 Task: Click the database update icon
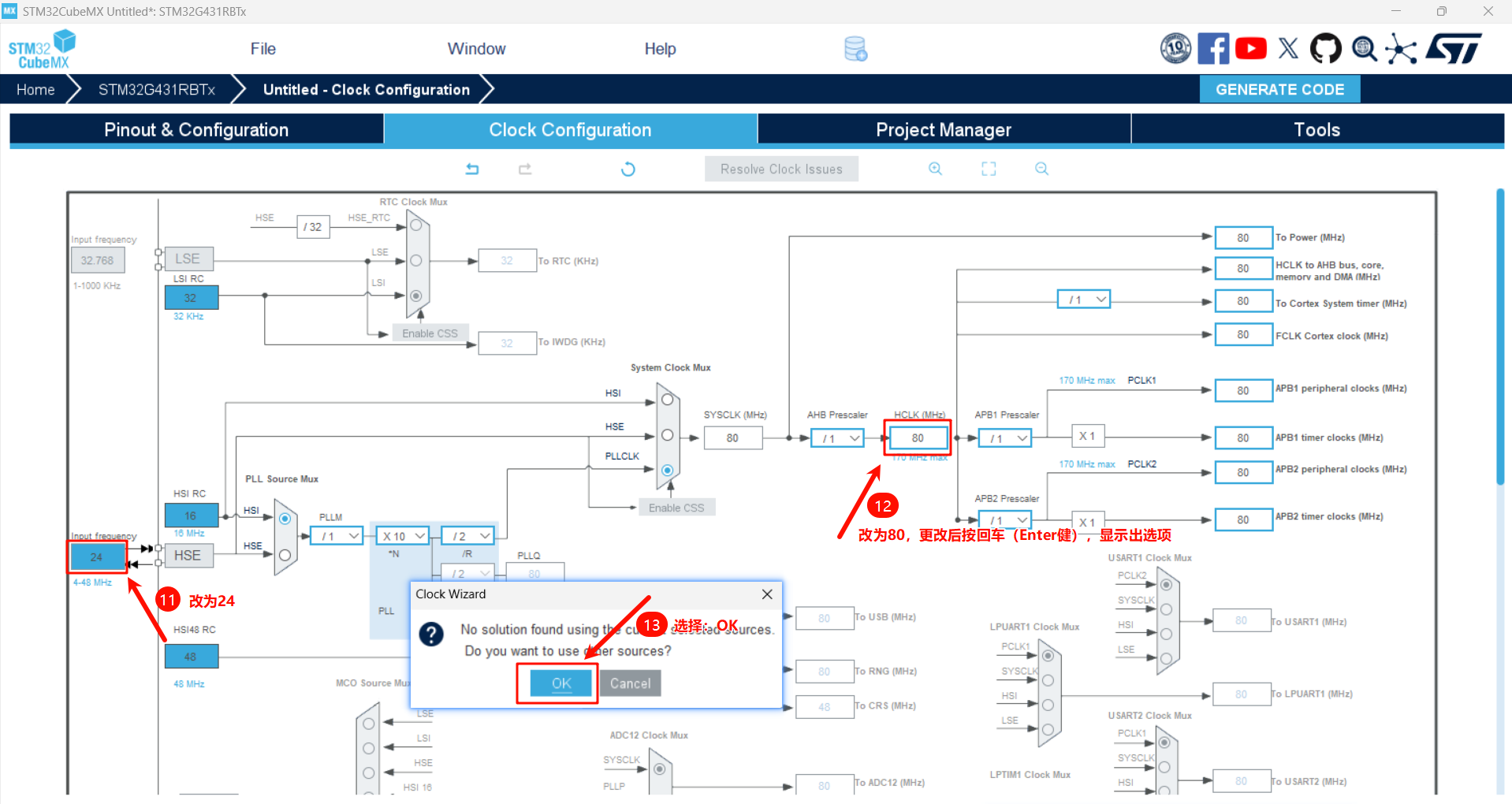[x=855, y=49]
